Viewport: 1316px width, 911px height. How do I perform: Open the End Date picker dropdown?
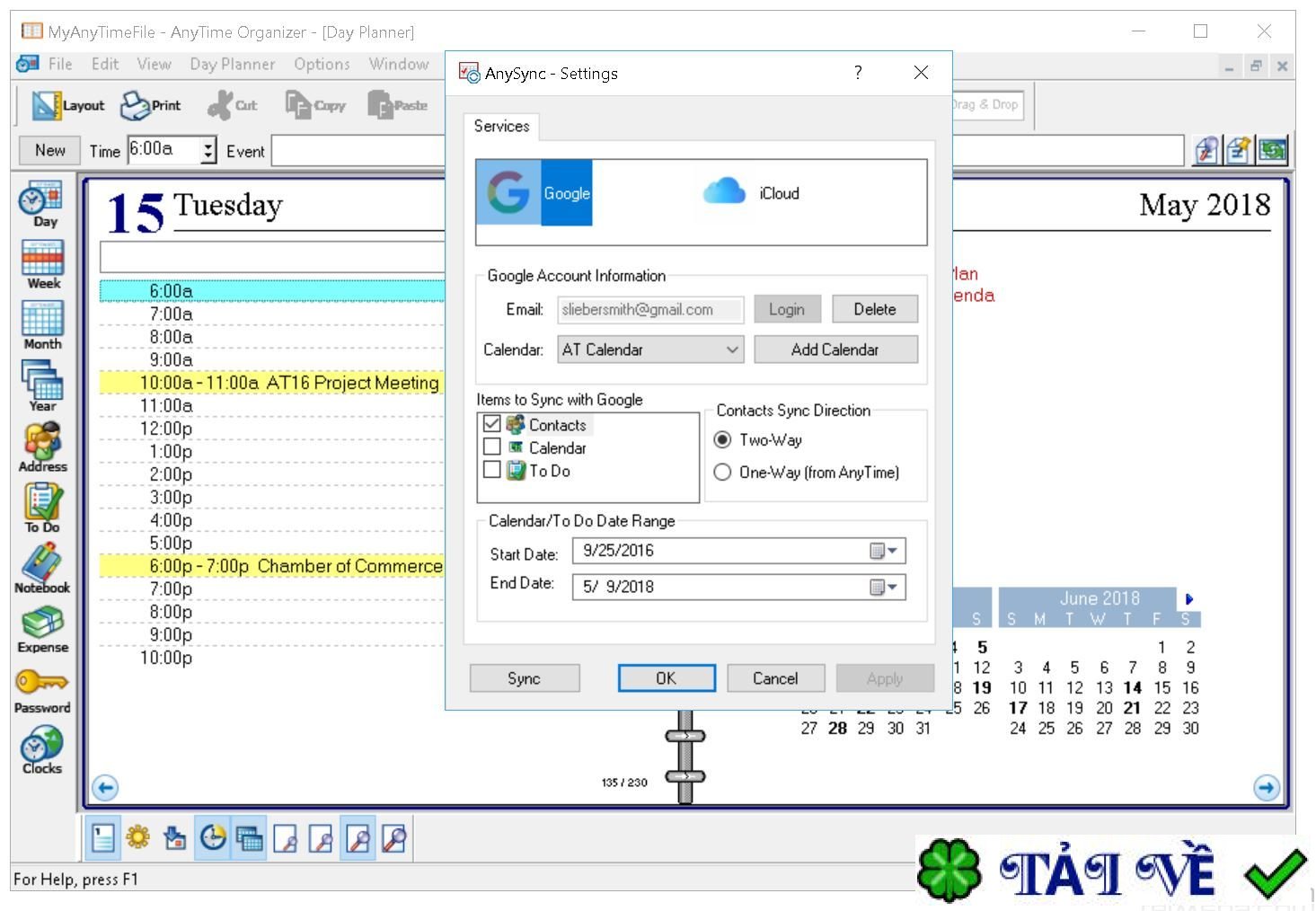coord(885,587)
